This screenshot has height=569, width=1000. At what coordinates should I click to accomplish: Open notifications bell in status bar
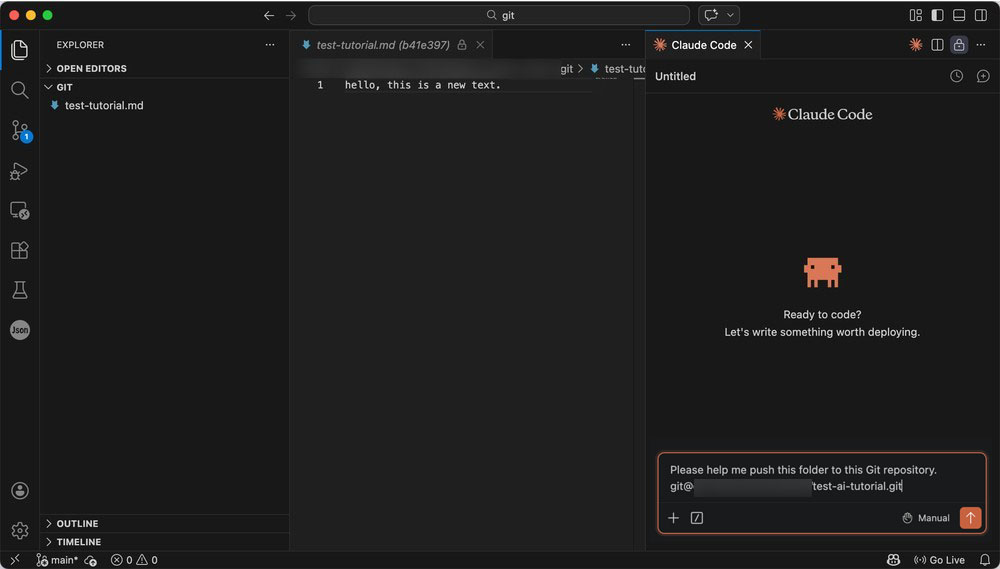click(985, 560)
